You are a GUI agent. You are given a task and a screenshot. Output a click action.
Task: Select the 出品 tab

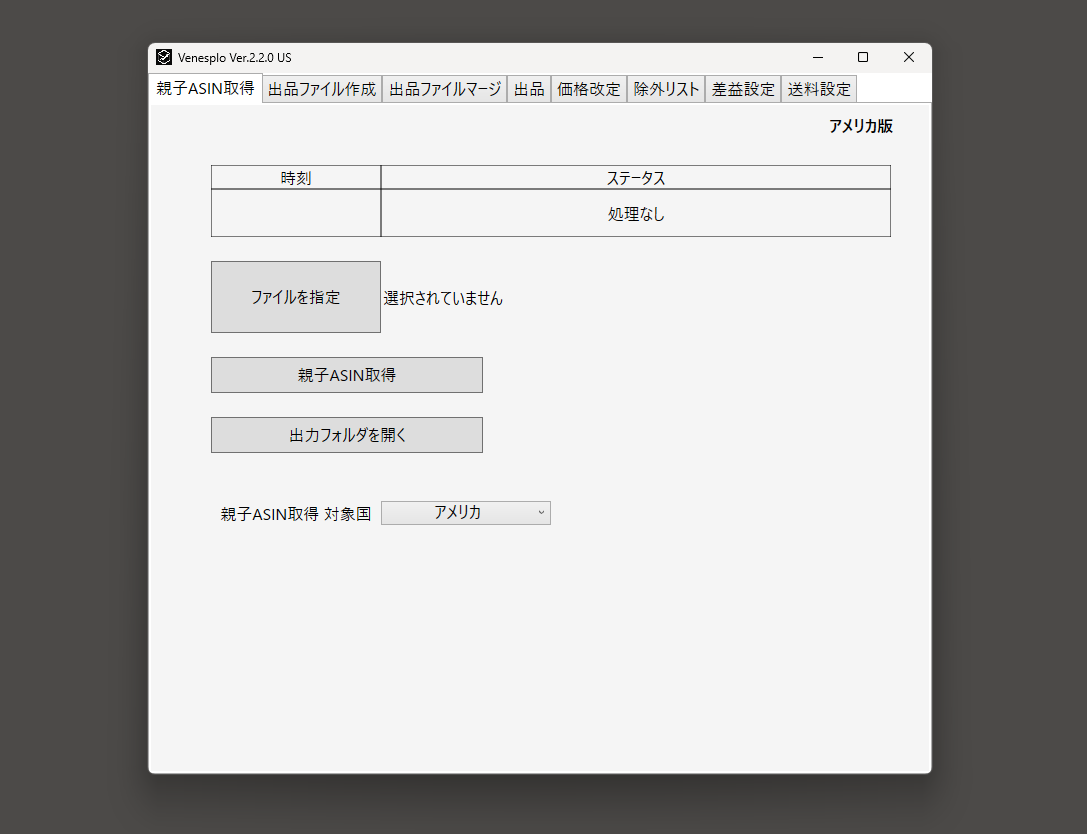coord(529,89)
